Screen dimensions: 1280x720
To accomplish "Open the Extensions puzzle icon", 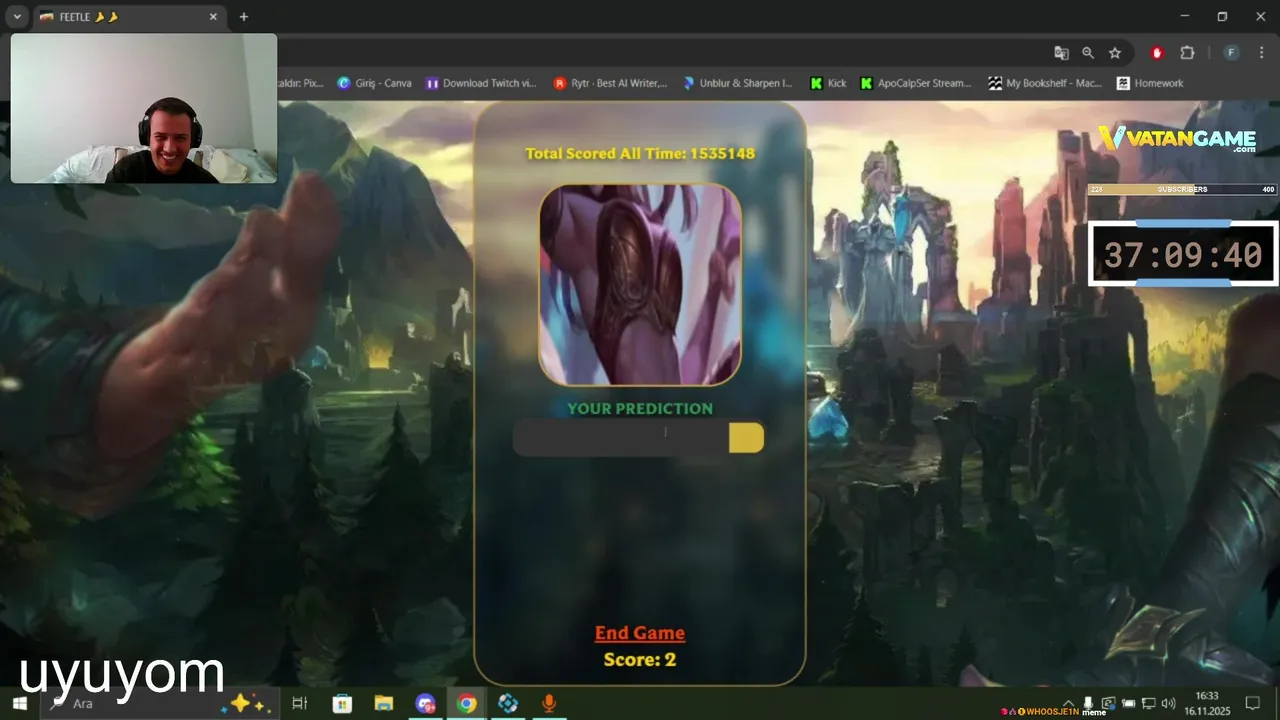I will click(x=1187, y=53).
